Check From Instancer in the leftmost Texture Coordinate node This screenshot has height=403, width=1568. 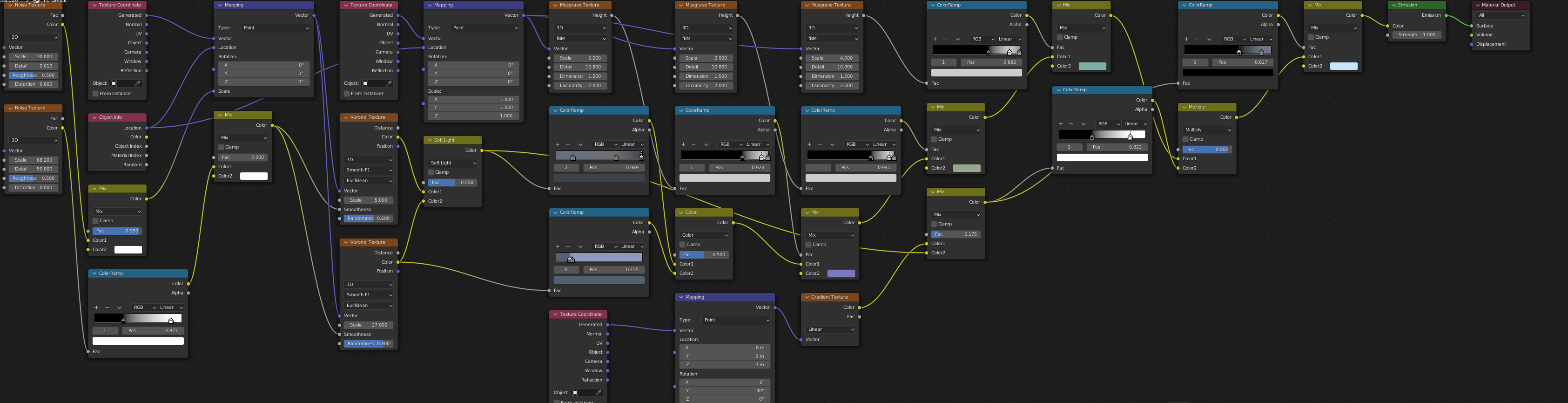95,94
